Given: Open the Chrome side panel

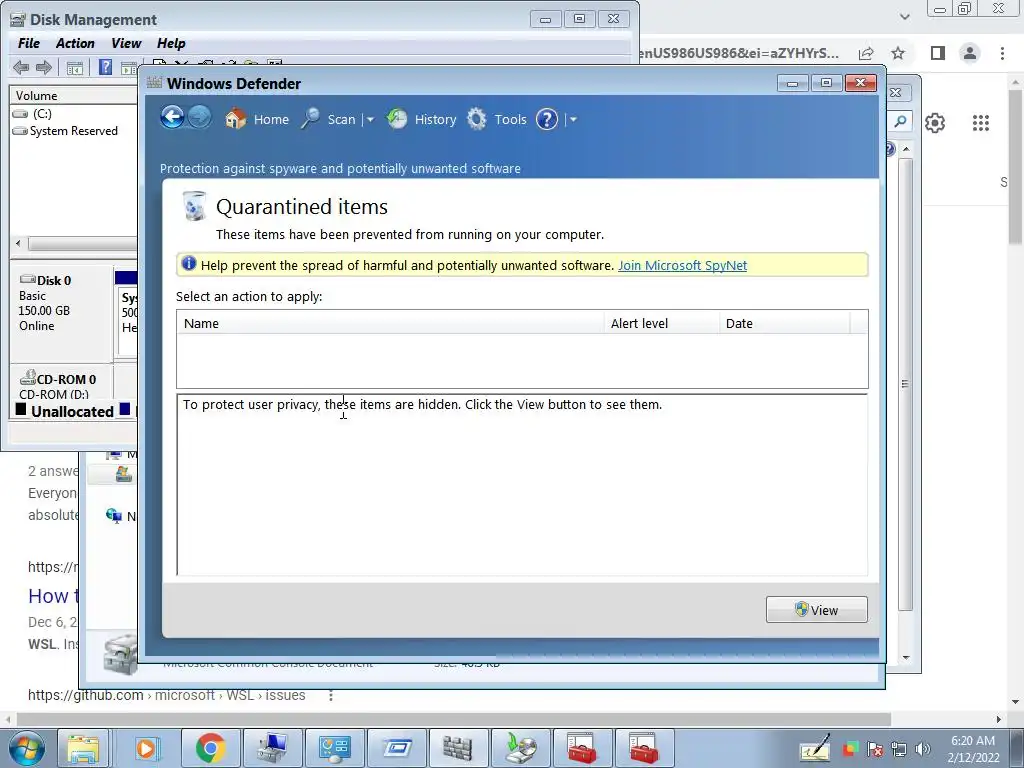Looking at the screenshot, I should click(938, 53).
